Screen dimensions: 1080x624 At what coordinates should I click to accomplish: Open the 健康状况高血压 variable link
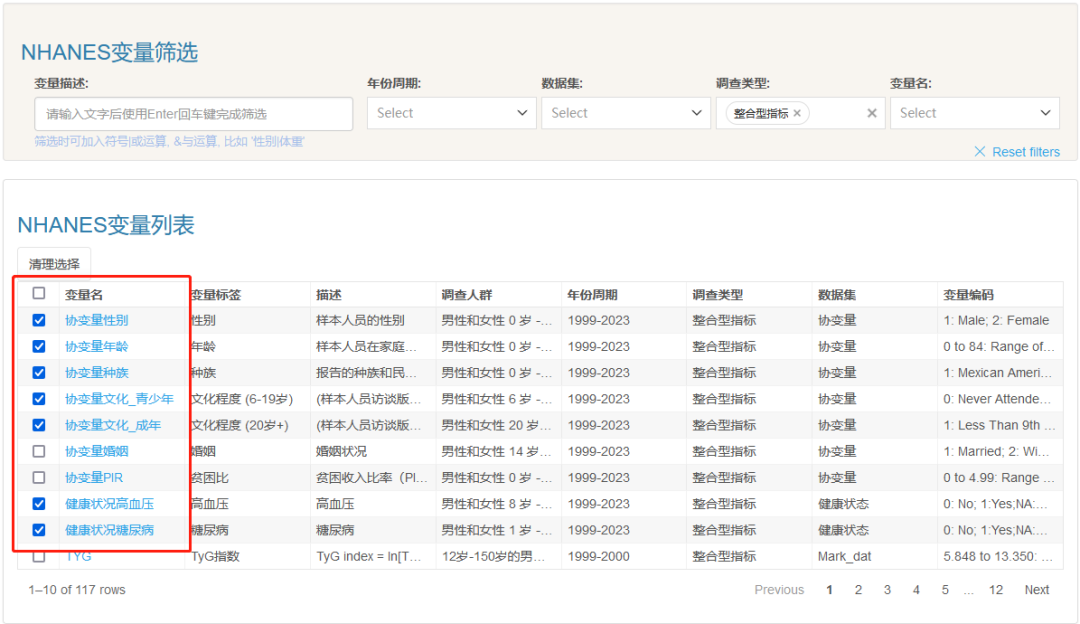(x=110, y=503)
